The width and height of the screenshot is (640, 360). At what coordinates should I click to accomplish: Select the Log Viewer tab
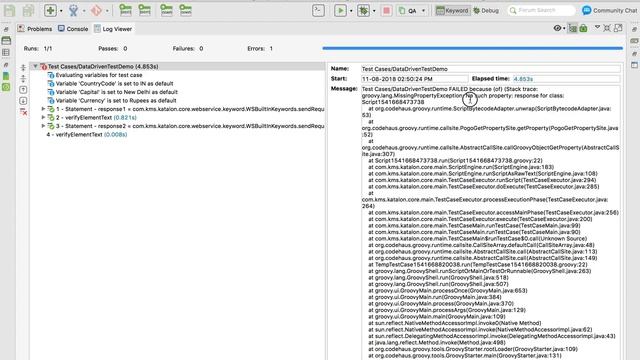113,29
